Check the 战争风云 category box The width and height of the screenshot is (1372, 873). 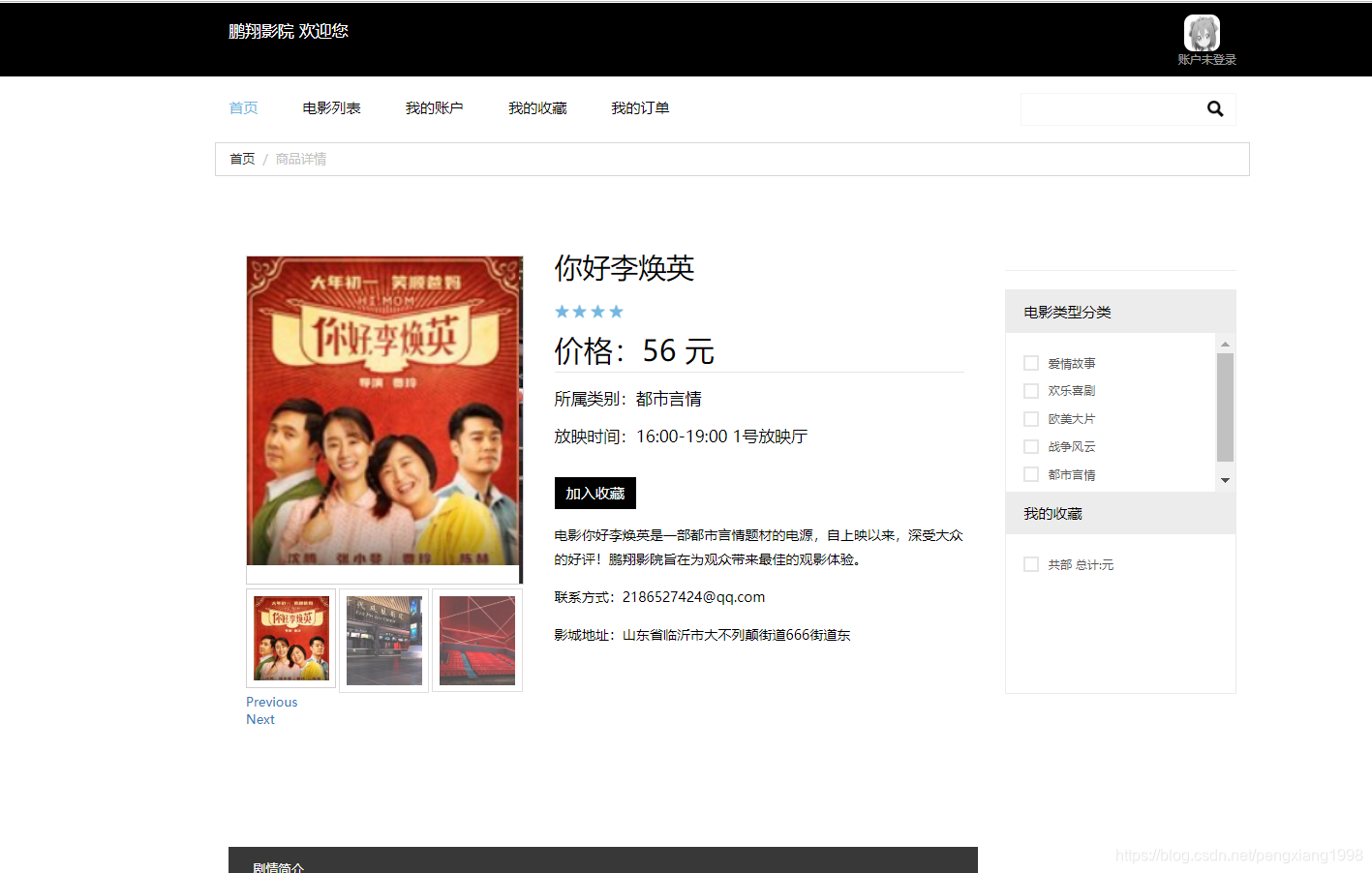point(1031,446)
